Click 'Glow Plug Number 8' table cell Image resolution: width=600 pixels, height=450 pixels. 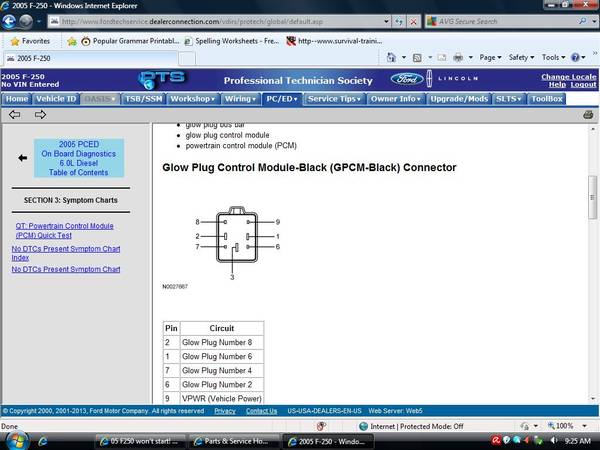pyautogui.click(x=222, y=342)
